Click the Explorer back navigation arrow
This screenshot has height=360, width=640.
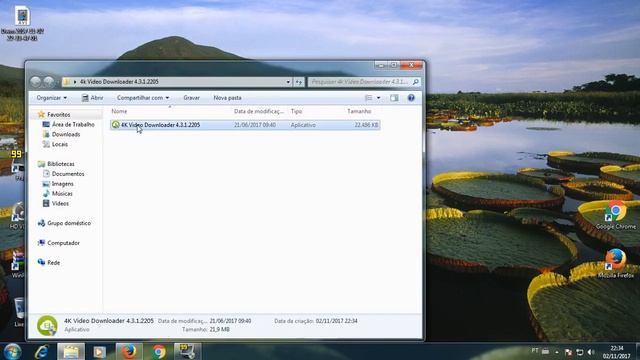(x=36, y=82)
